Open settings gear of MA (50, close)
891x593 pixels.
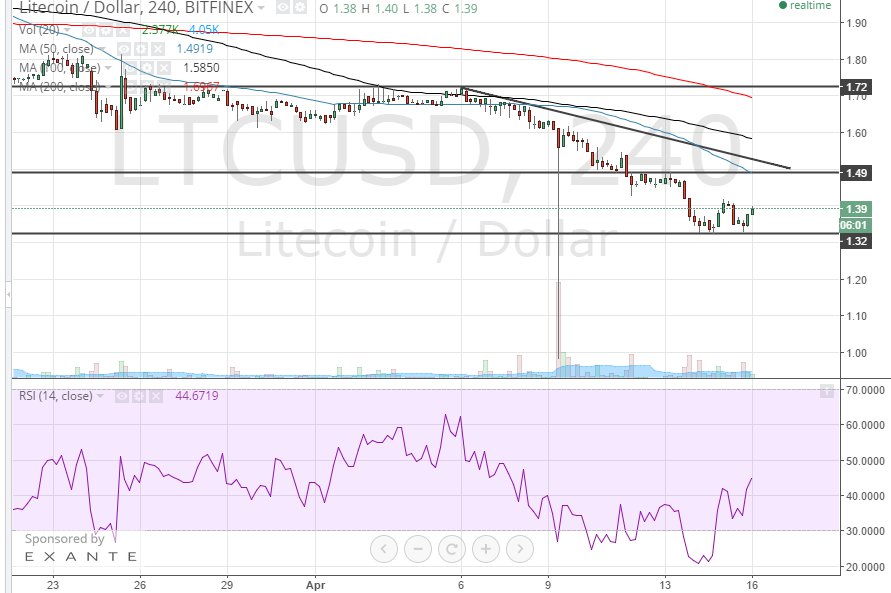pyautogui.click(x=140, y=49)
